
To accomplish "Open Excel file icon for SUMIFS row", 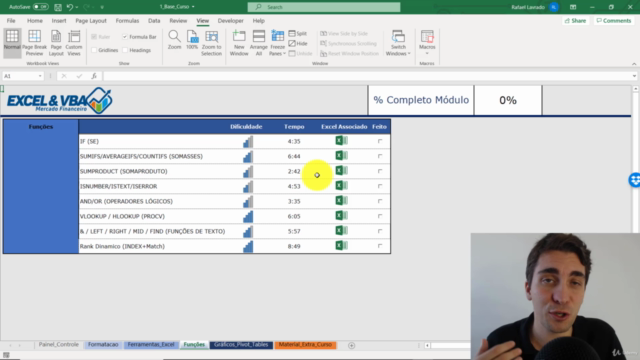I will 341,156.
